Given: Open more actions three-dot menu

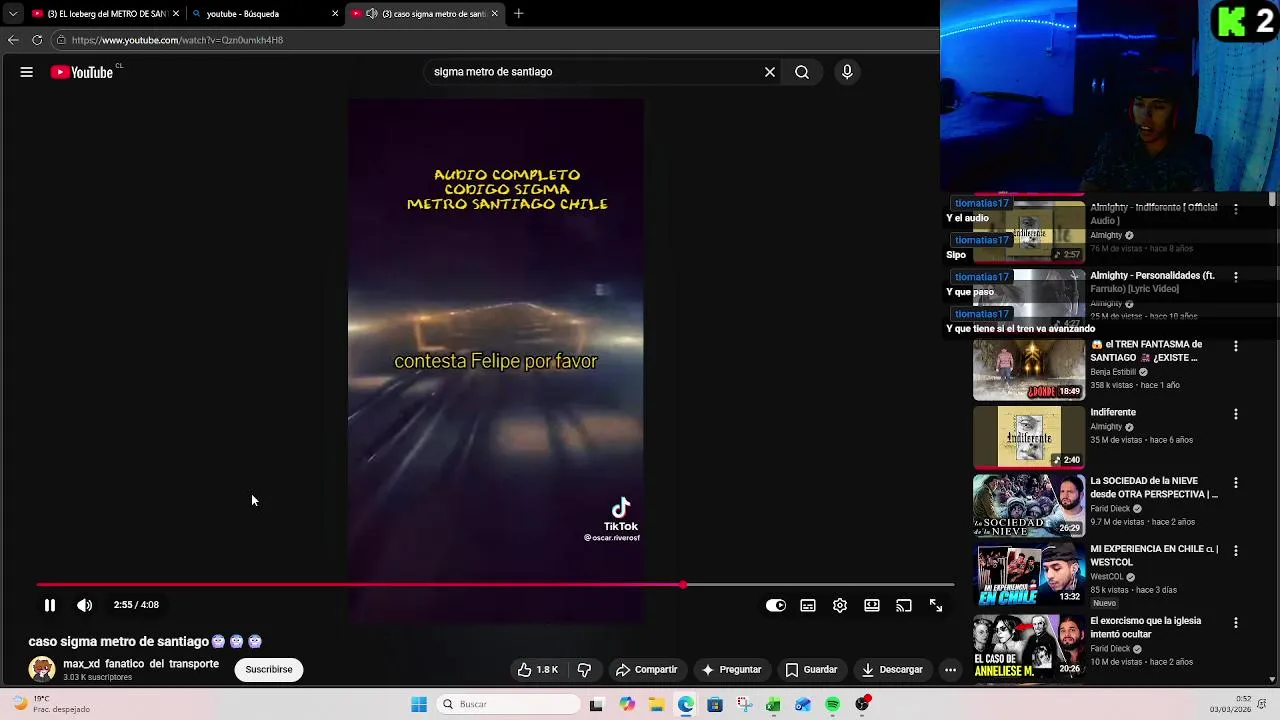Looking at the screenshot, I should point(951,670).
